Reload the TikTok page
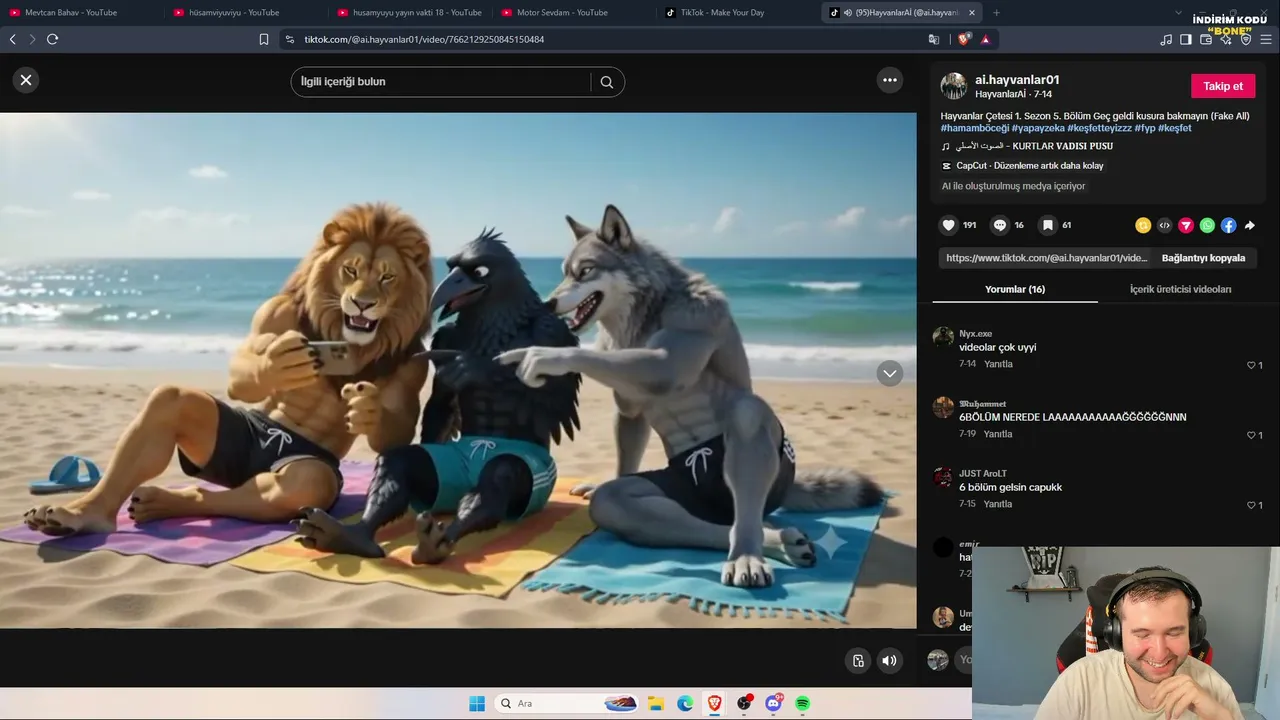Screen dimensions: 1280x720 click(x=52, y=39)
